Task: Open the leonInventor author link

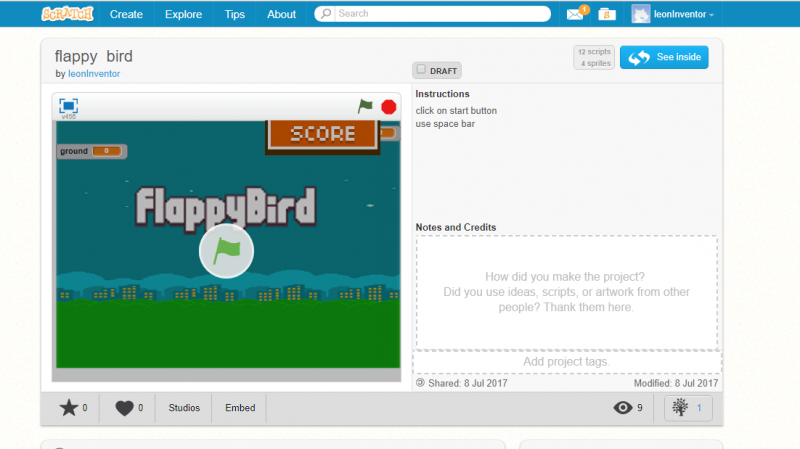Action: [x=94, y=73]
